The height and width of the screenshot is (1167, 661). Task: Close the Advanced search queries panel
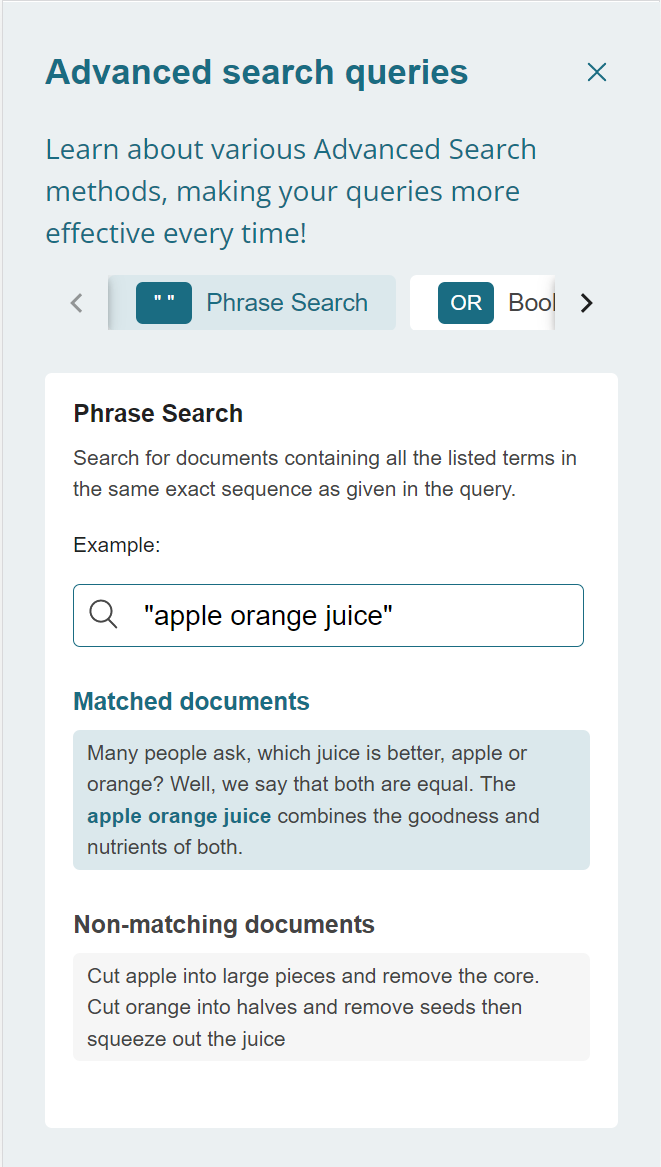tap(597, 72)
